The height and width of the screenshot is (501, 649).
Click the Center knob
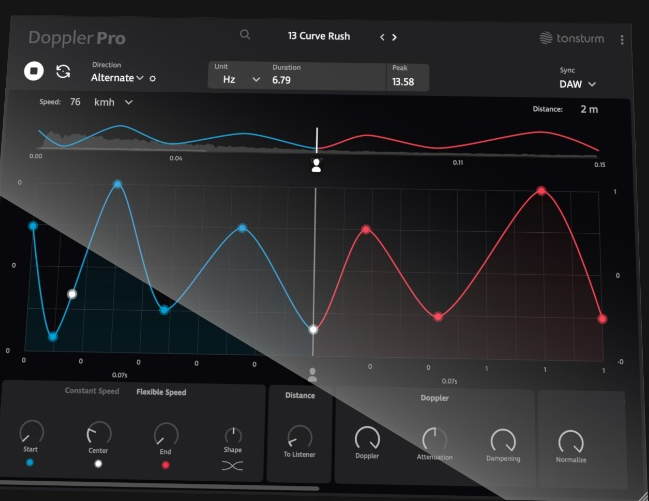pyautogui.click(x=99, y=433)
